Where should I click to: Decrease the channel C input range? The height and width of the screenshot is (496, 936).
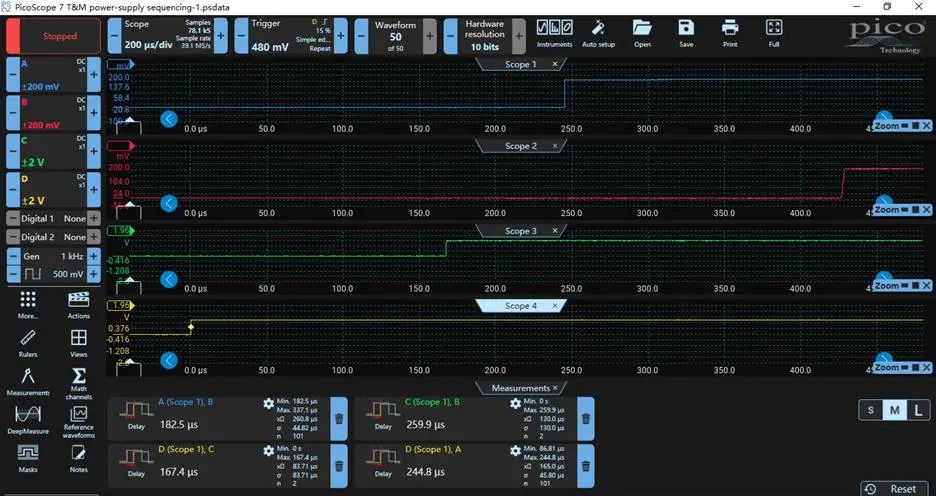point(13,152)
